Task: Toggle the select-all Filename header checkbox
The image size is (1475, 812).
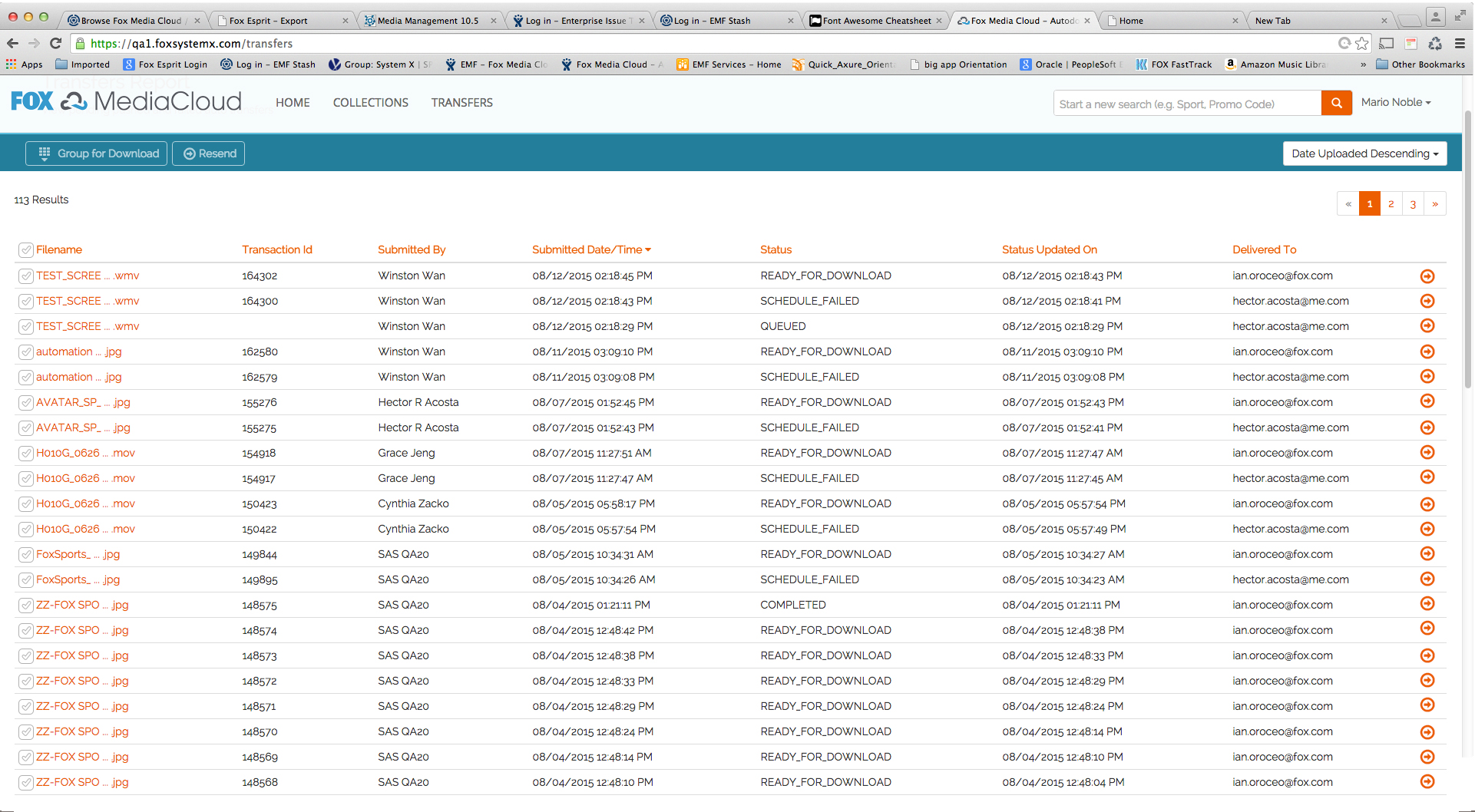Action: click(26, 250)
